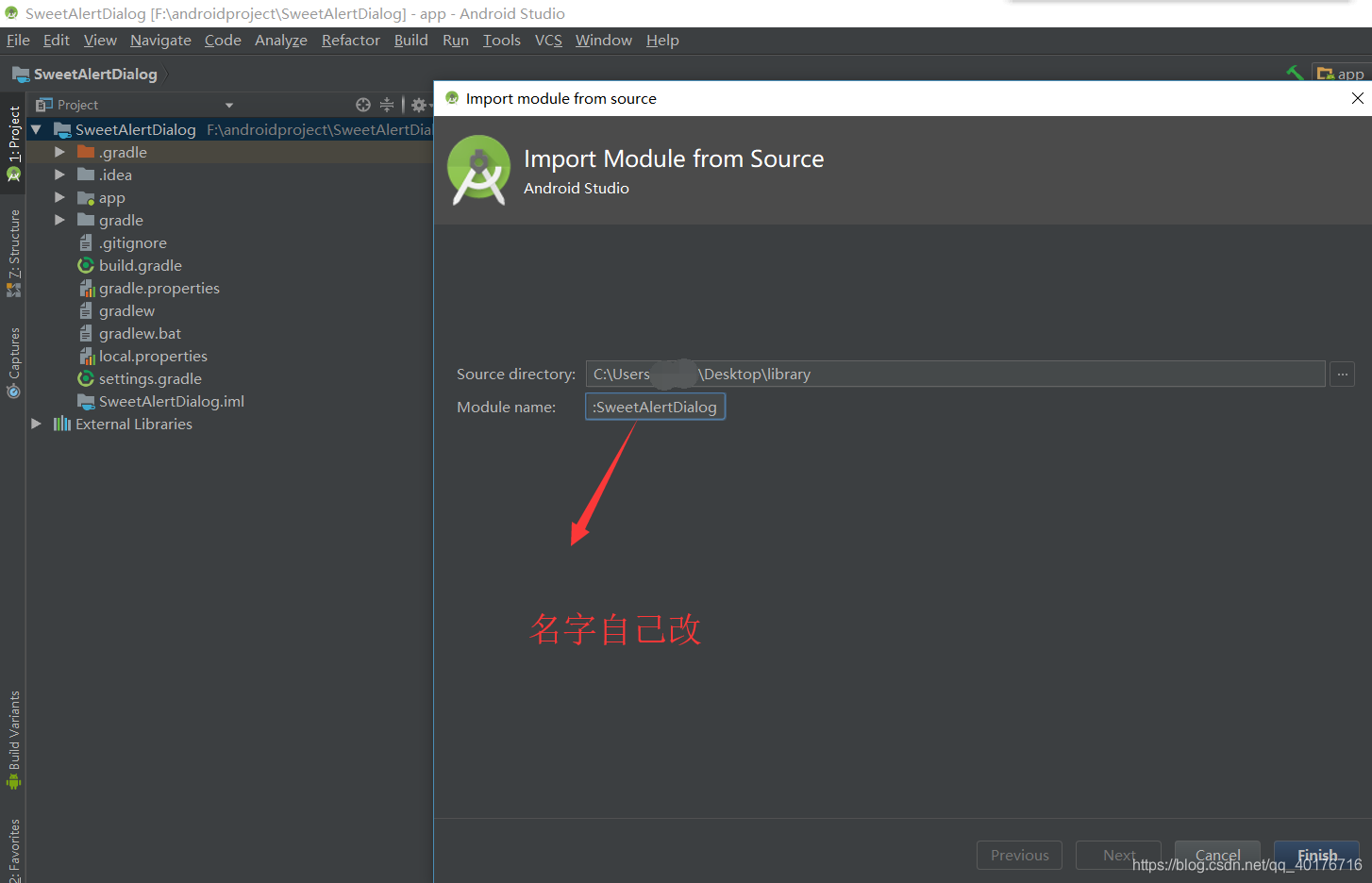Click the SweetAlertDialog breadcrumb in navigation bar
The image size is (1372, 883).
tap(85, 74)
